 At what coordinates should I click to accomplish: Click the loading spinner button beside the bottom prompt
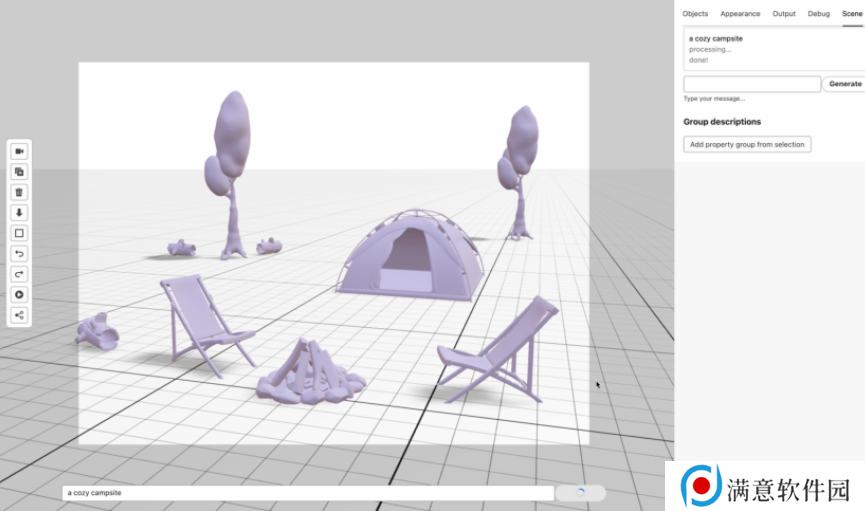click(x=581, y=493)
